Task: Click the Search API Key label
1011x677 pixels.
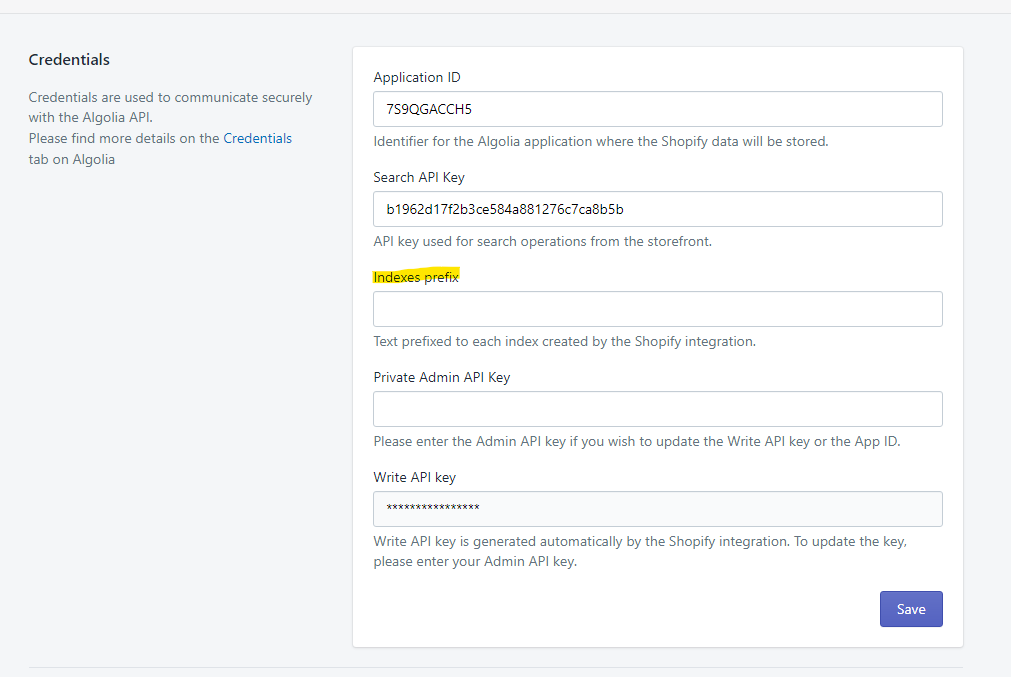Action: pyautogui.click(x=418, y=177)
